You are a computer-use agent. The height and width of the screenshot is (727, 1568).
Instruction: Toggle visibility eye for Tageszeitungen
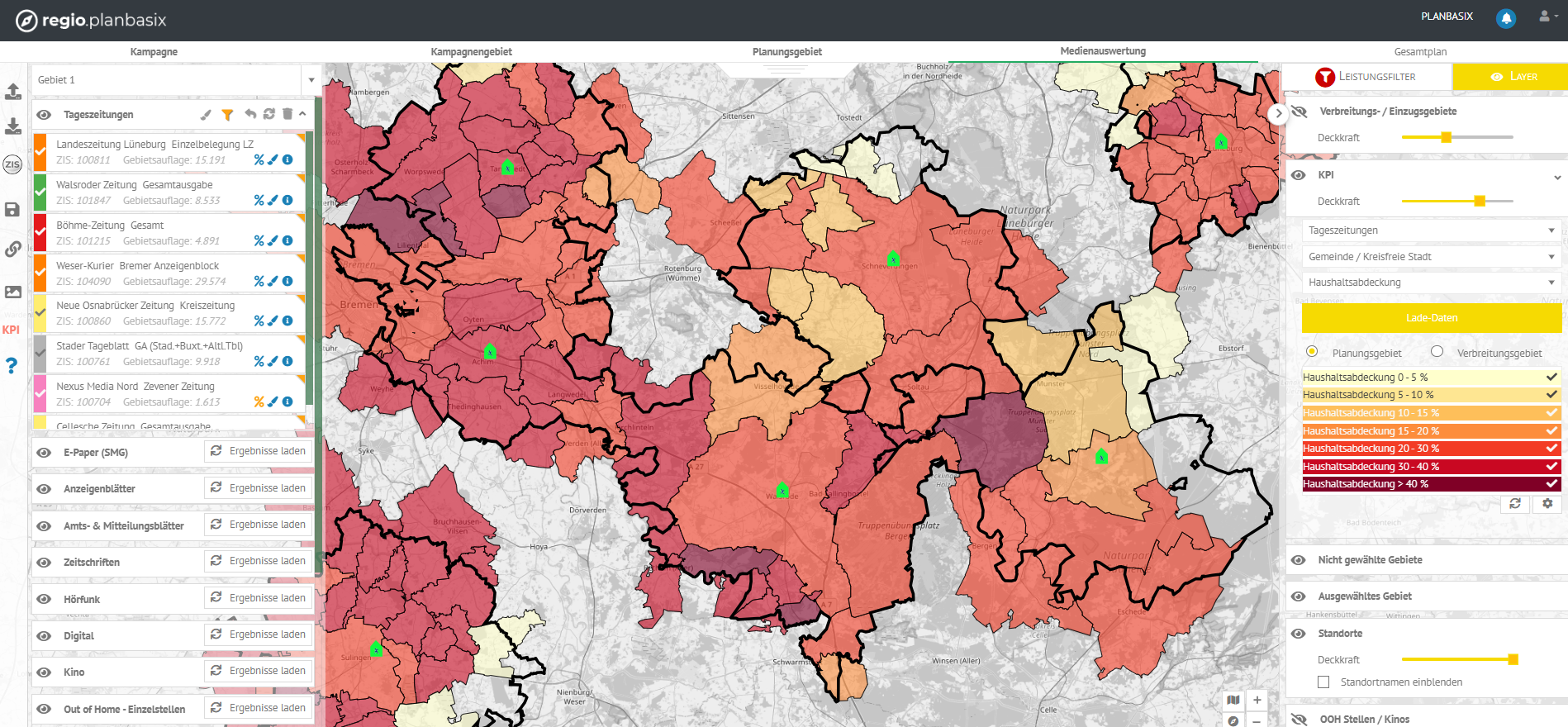[45, 115]
